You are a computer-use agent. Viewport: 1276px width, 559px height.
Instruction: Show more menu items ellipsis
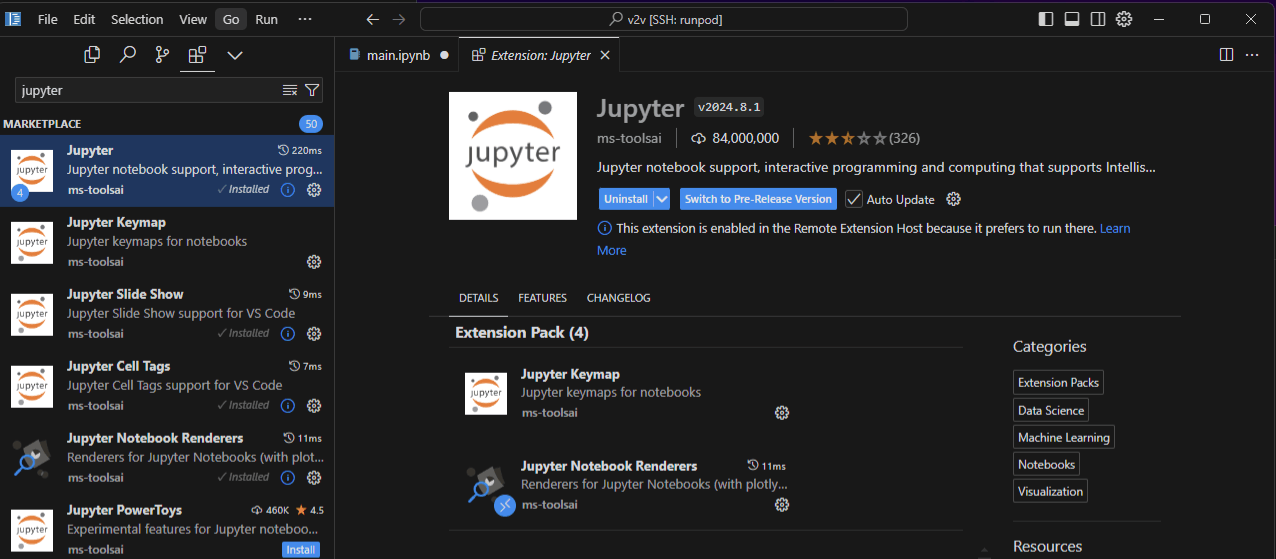pyautogui.click(x=305, y=19)
